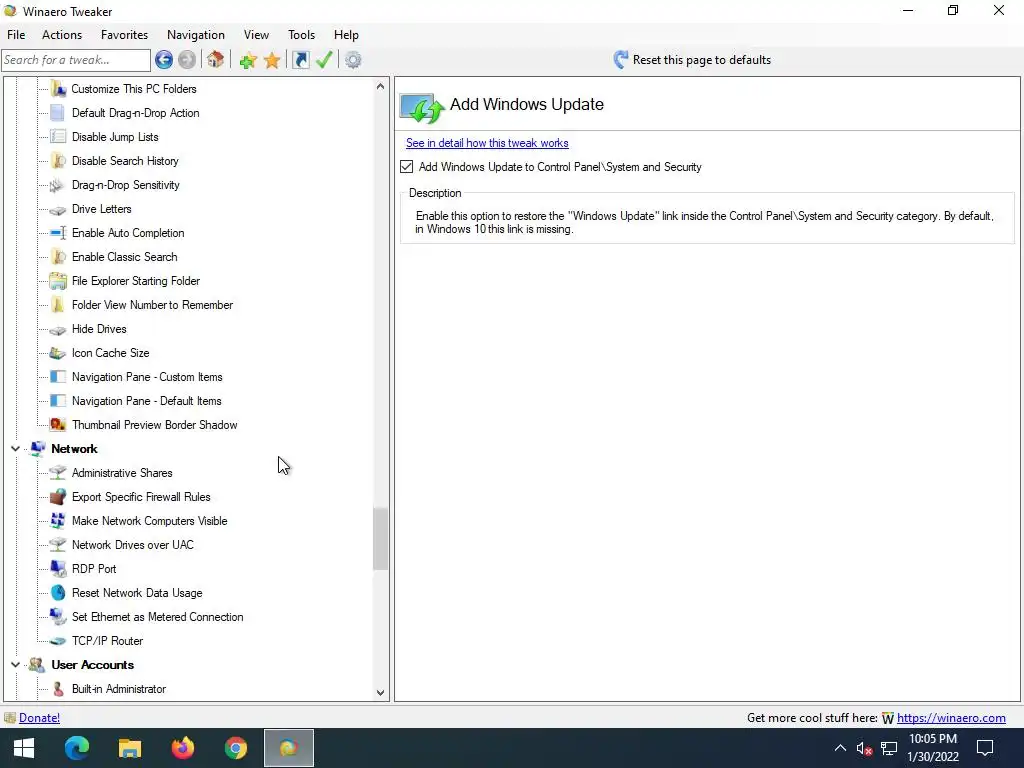
Task: Launch Microsoft Edge from taskbar
Action: click(77, 748)
